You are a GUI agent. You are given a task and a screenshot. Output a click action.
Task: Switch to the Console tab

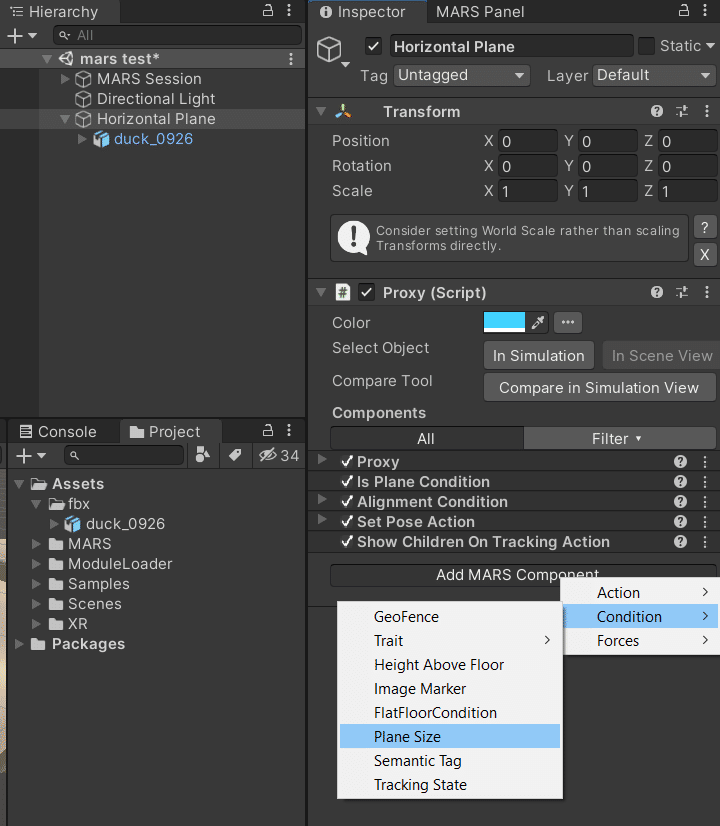point(58,431)
